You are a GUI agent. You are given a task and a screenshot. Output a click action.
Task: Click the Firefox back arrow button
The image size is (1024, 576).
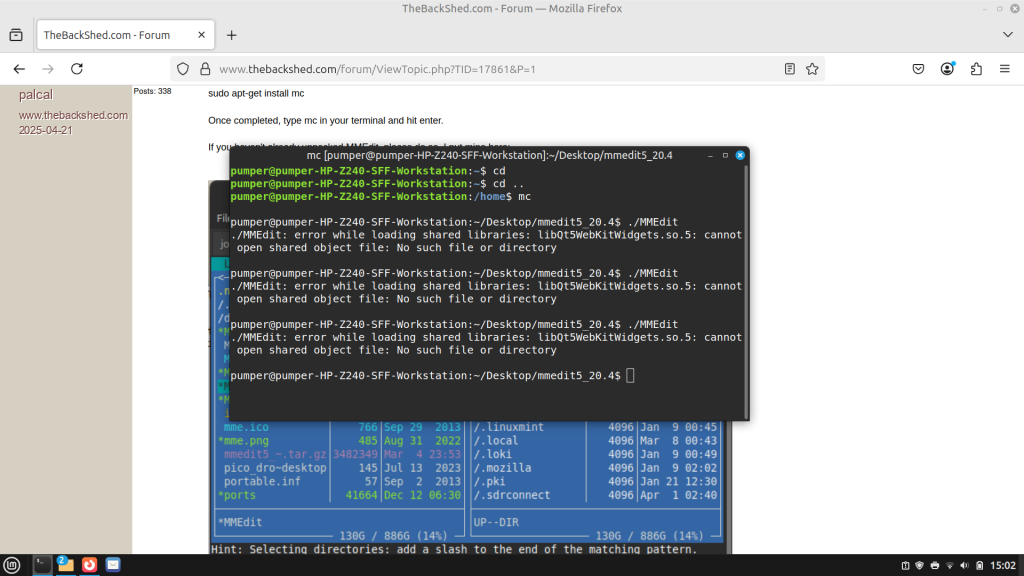[19, 69]
